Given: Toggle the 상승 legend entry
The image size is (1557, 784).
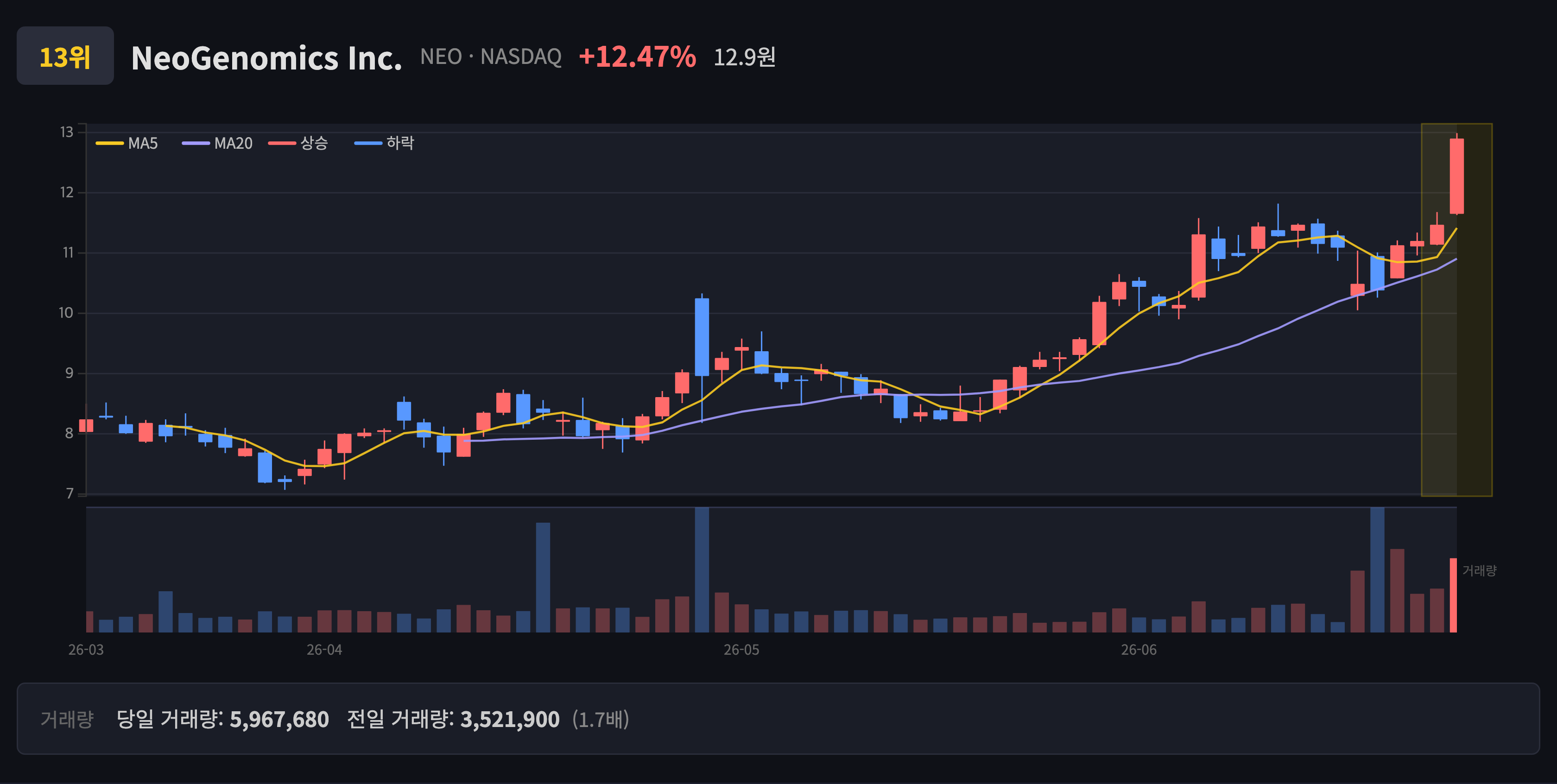Looking at the screenshot, I should coord(298,143).
